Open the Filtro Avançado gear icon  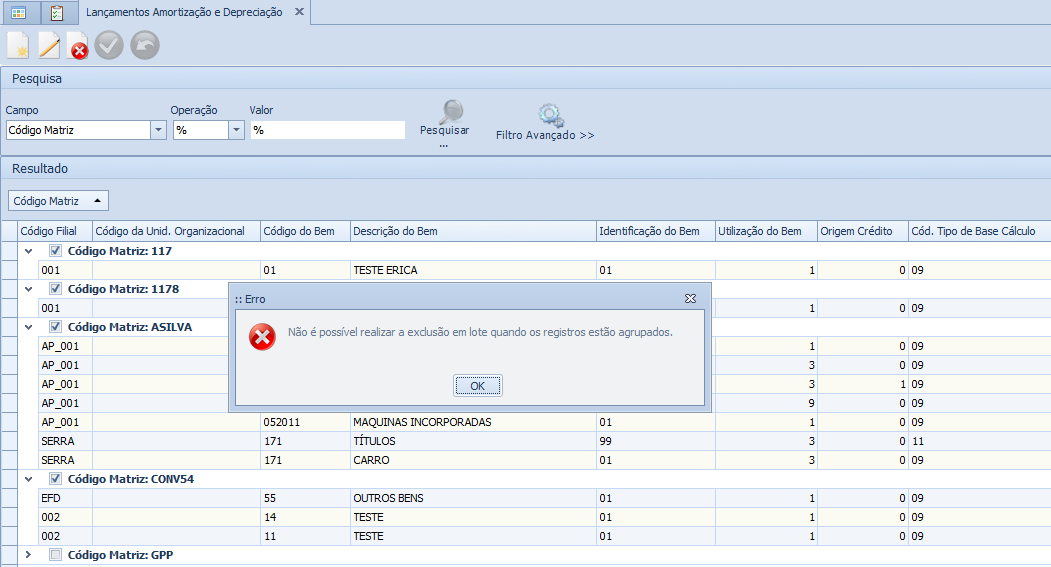point(550,115)
